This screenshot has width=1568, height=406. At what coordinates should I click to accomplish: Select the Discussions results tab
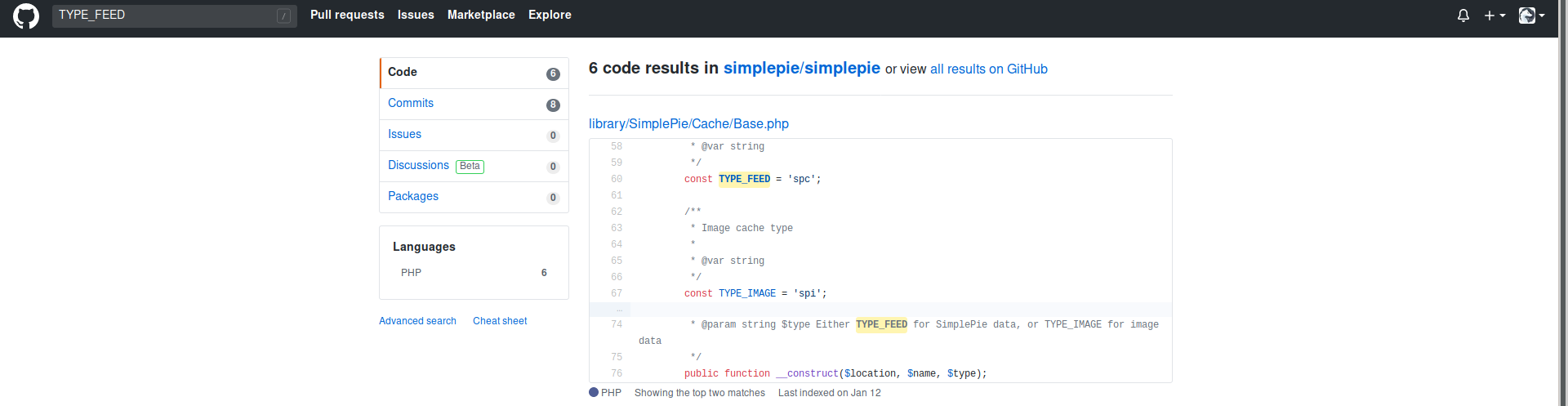point(474,166)
